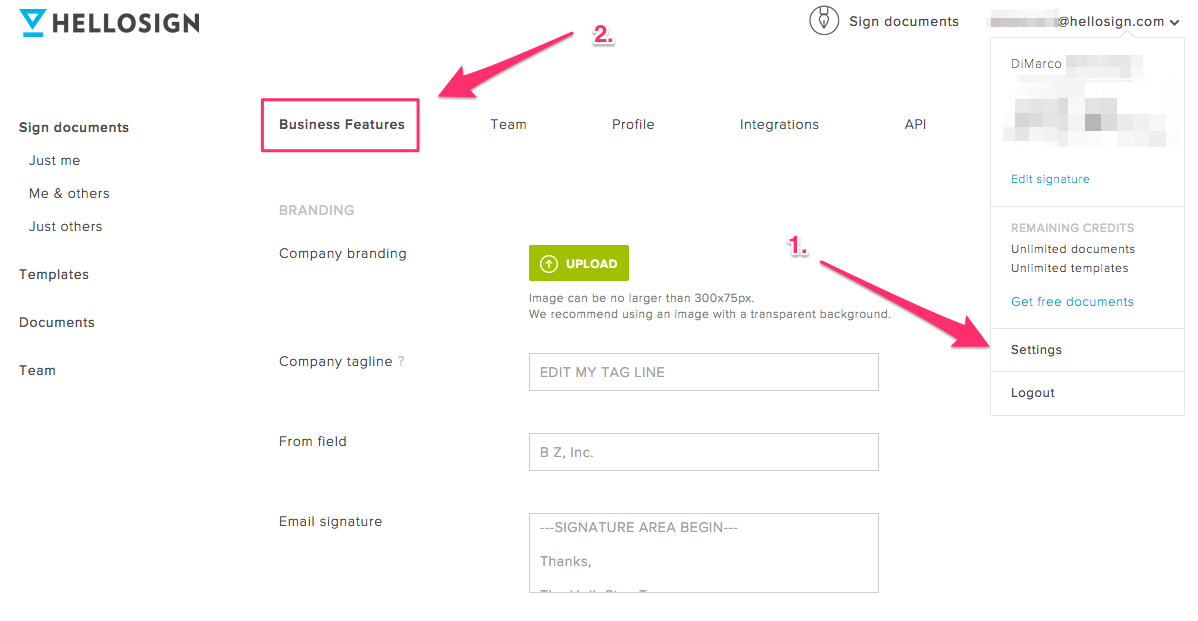Select Just me in the sidebar
Screen dimensions: 1198x621
(54, 160)
